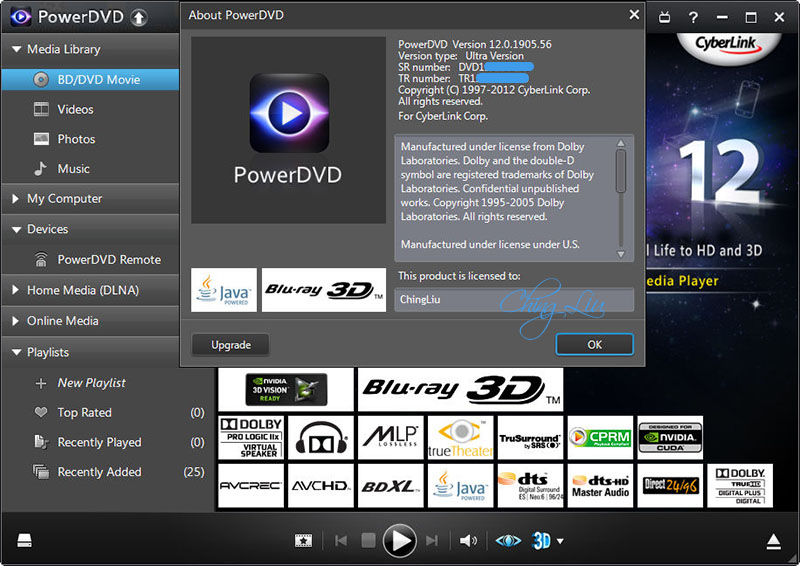Skip to next chapter
The image size is (800, 566).
[x=432, y=540]
